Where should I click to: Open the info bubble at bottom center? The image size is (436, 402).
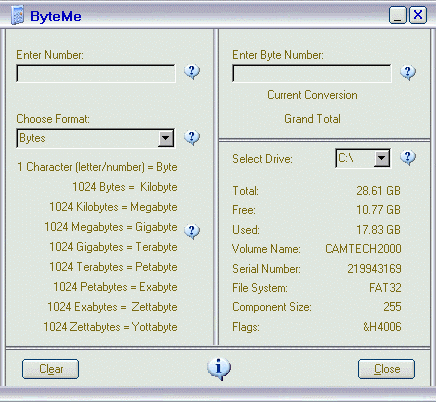pos(219,369)
